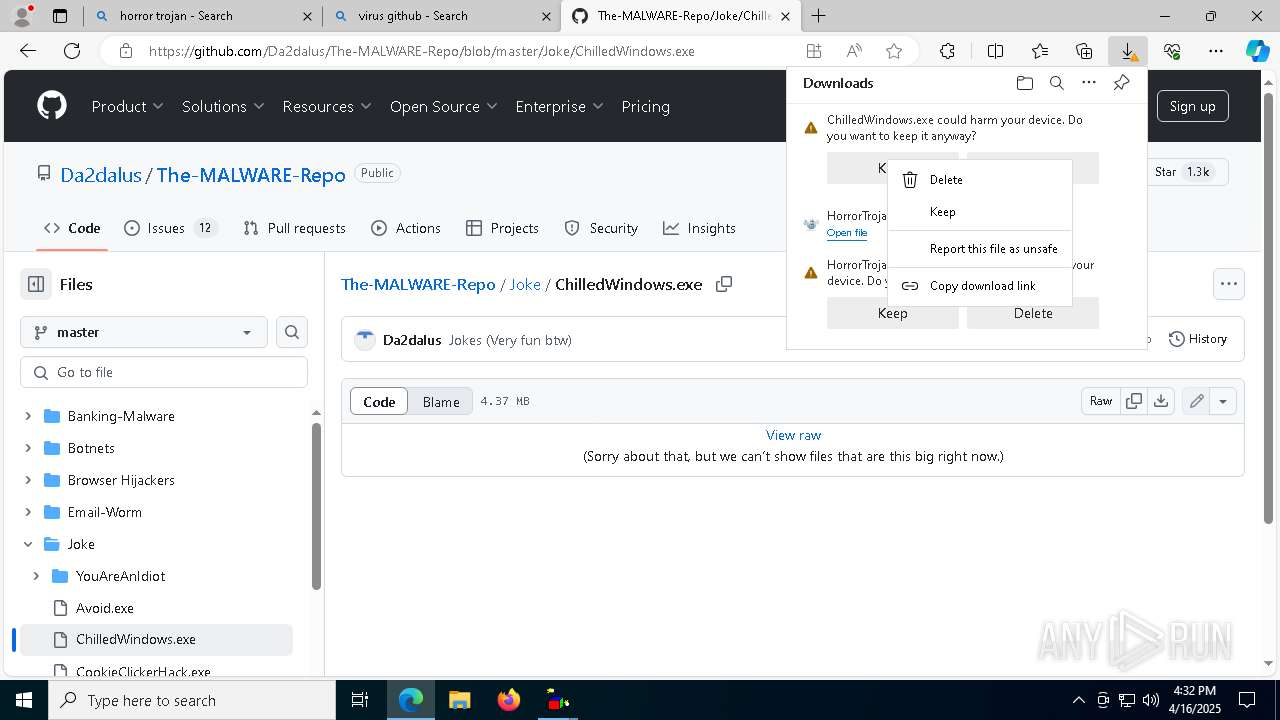Open Task View on taskbar
Viewport: 1280px width, 720px height.
(x=360, y=700)
